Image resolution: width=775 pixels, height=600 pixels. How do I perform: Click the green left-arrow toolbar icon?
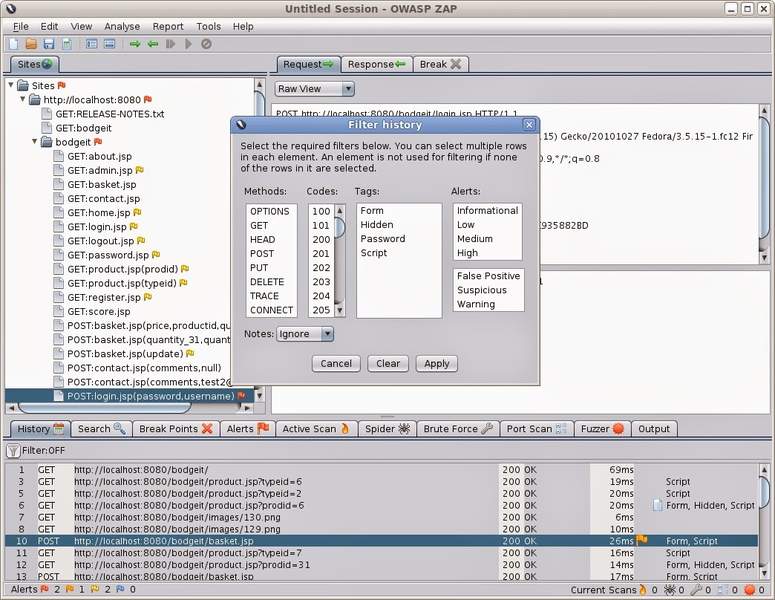[x=153, y=44]
